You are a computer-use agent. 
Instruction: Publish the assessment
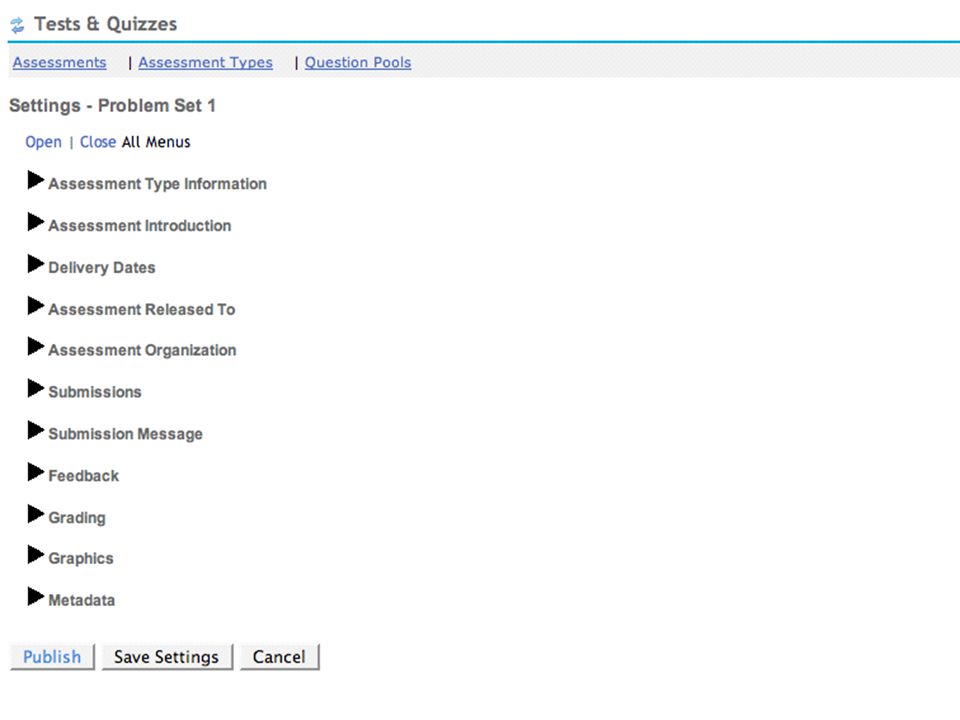pos(52,657)
